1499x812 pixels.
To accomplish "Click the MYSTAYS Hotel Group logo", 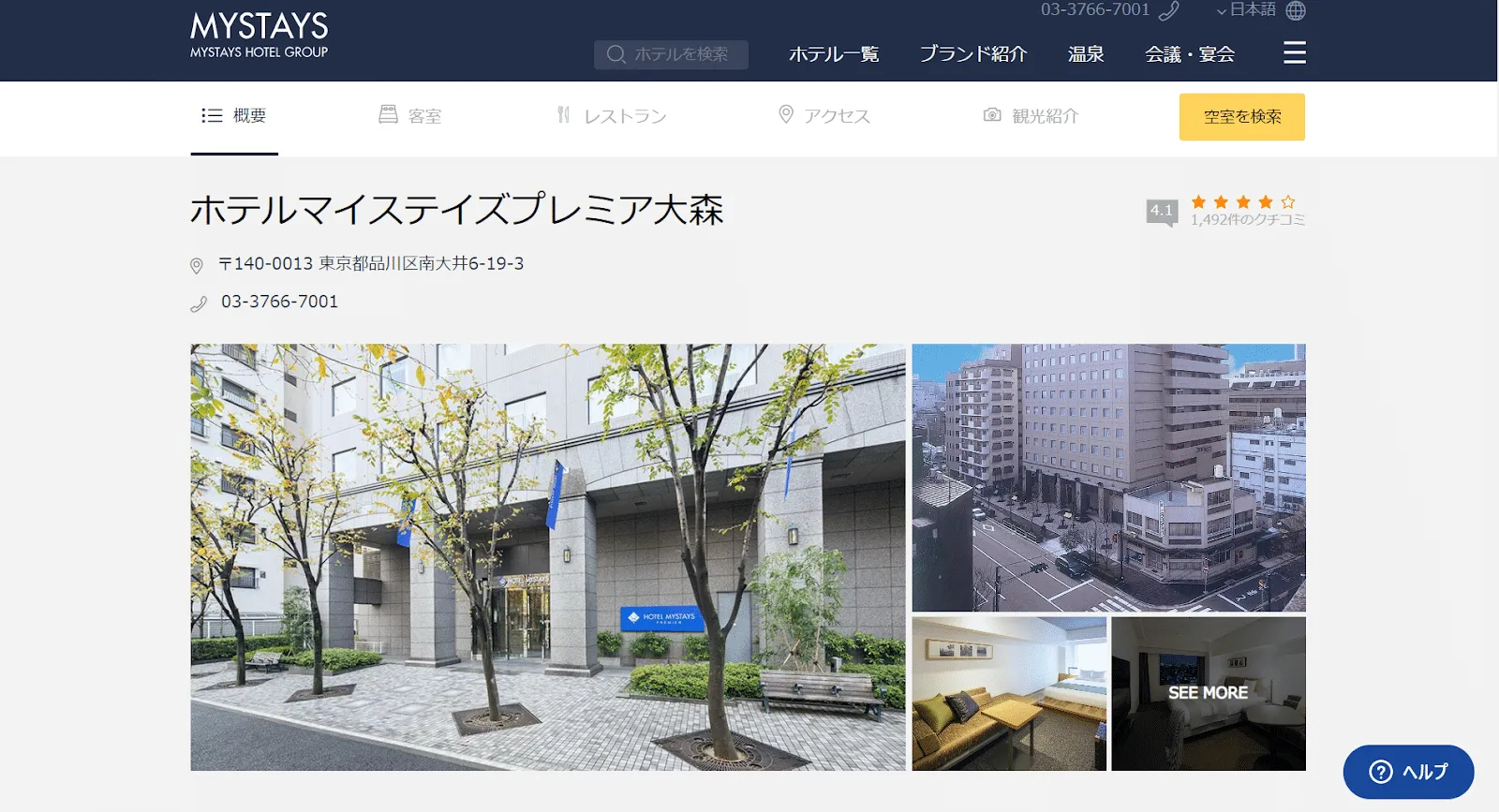I will click(260, 36).
